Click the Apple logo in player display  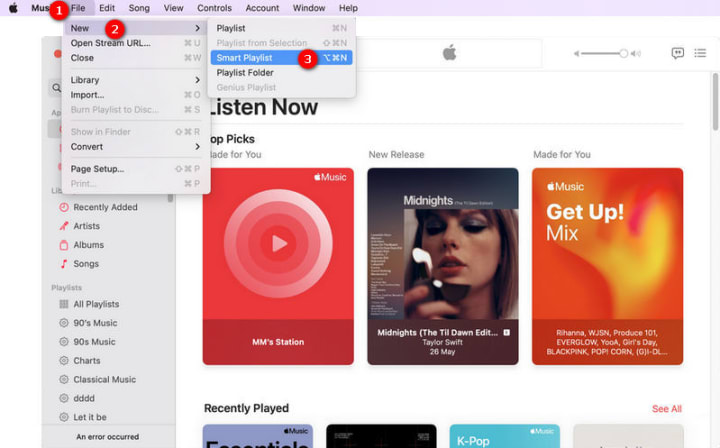[450, 53]
